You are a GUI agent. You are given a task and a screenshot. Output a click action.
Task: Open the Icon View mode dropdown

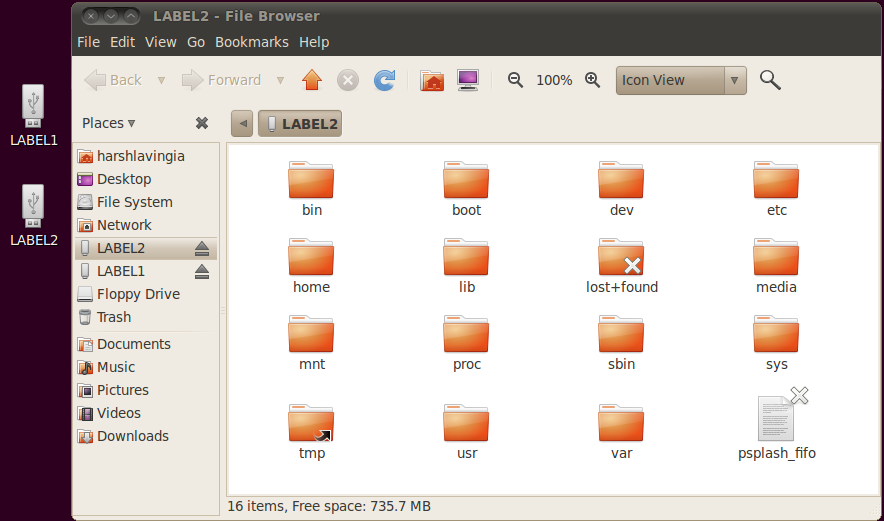pyautogui.click(x=681, y=81)
